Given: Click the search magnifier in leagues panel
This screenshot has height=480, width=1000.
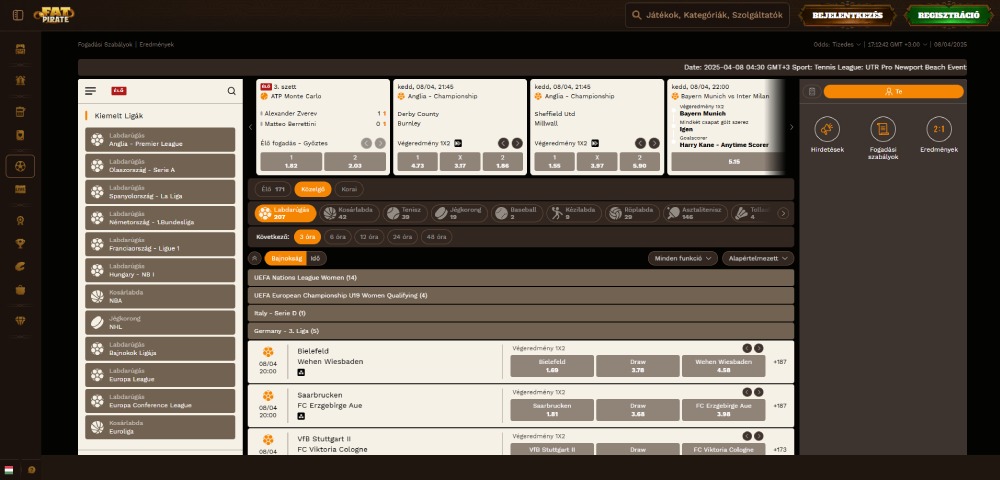Looking at the screenshot, I should click(x=232, y=91).
